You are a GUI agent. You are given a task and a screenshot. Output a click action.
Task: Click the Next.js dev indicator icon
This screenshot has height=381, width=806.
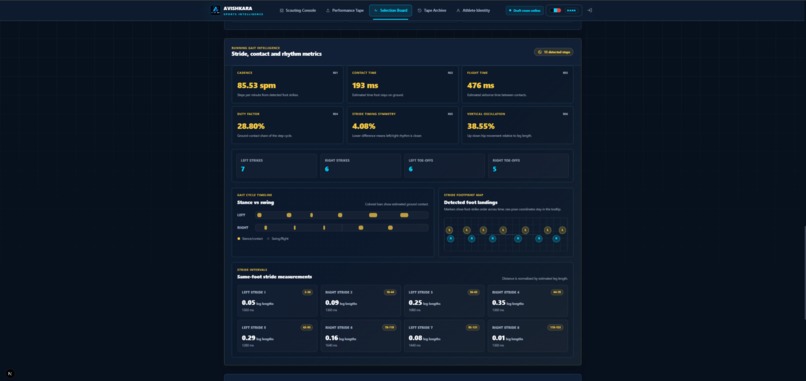tap(11, 374)
